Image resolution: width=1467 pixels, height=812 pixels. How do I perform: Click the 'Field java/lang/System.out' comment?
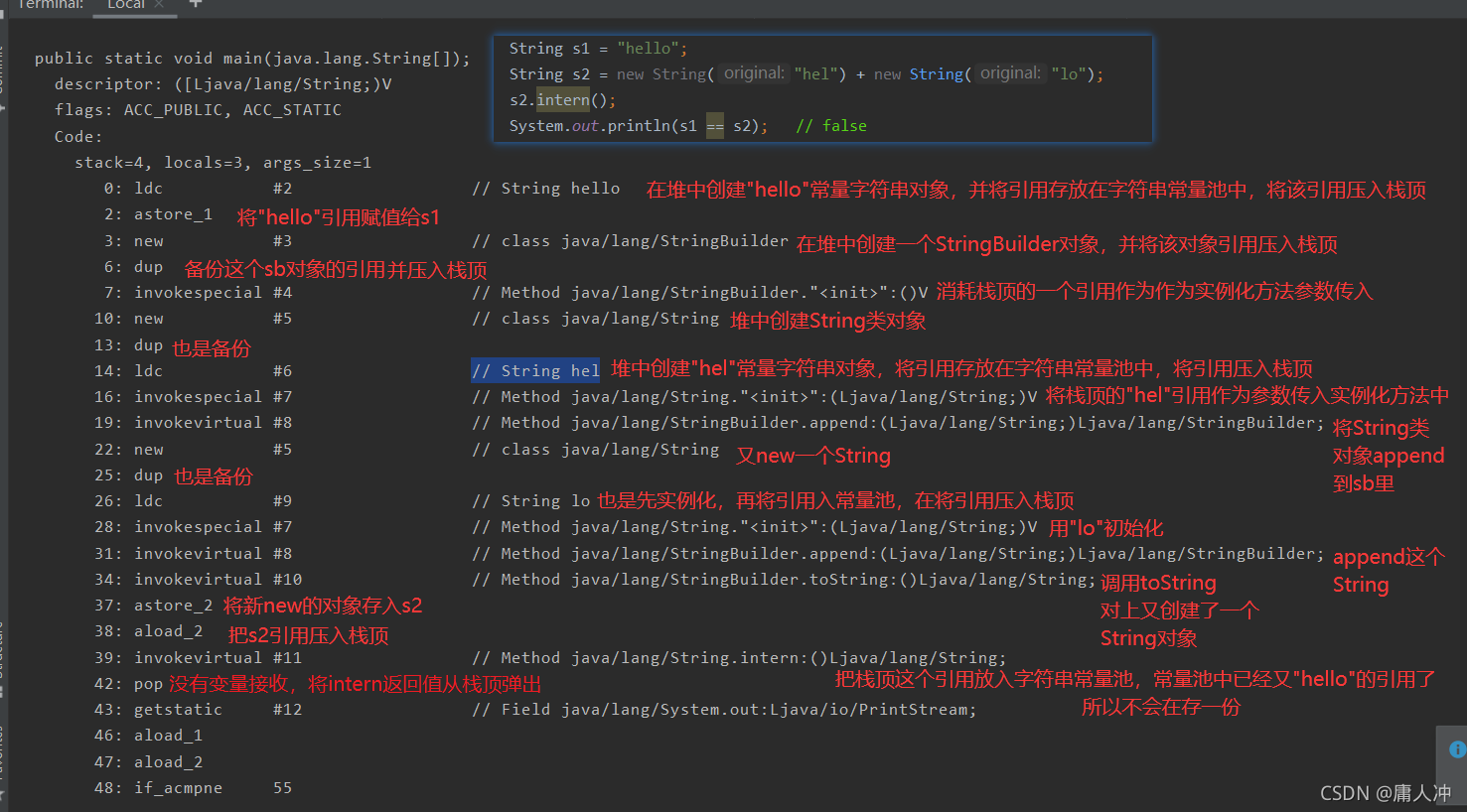(x=724, y=710)
